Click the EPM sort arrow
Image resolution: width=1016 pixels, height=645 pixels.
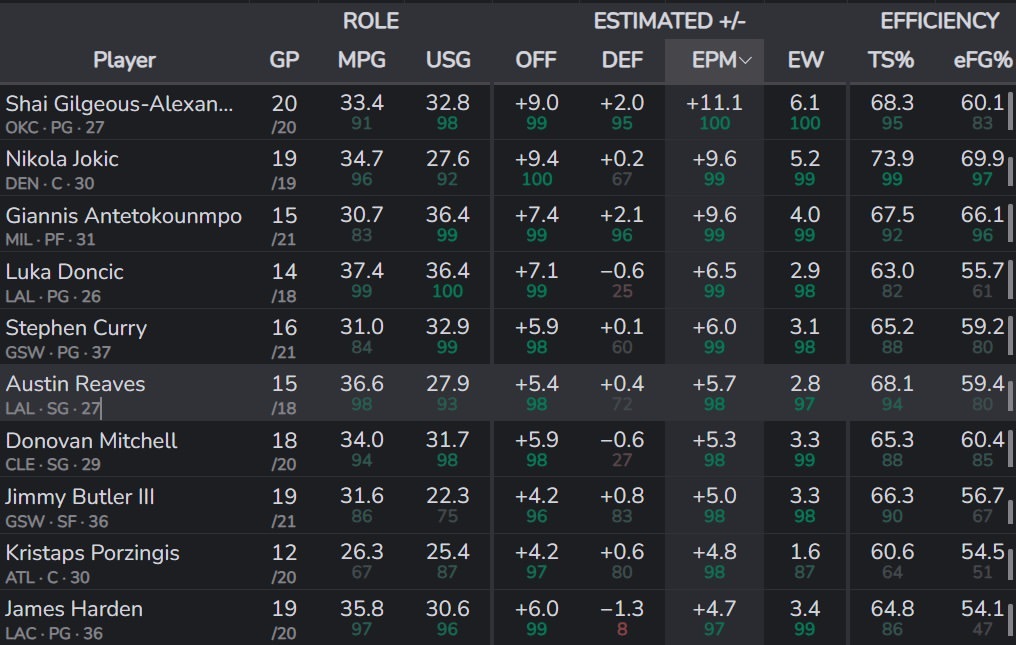coord(745,61)
